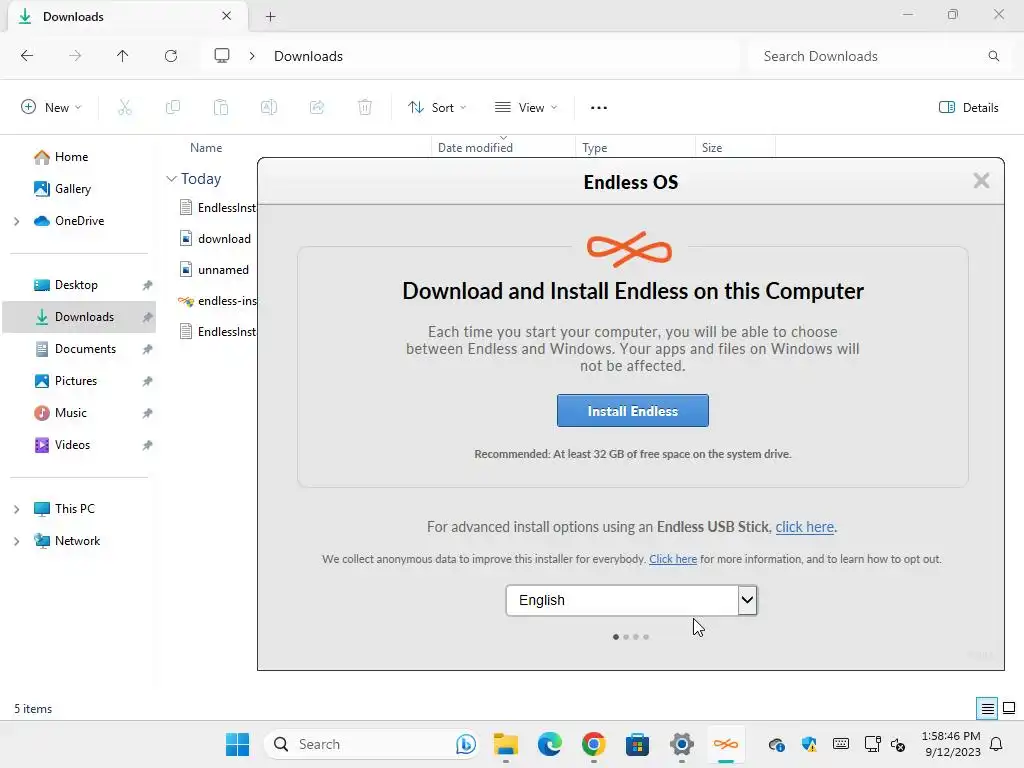The image size is (1024, 768).
Task: Open the language dropdown showing English
Action: pos(631,600)
